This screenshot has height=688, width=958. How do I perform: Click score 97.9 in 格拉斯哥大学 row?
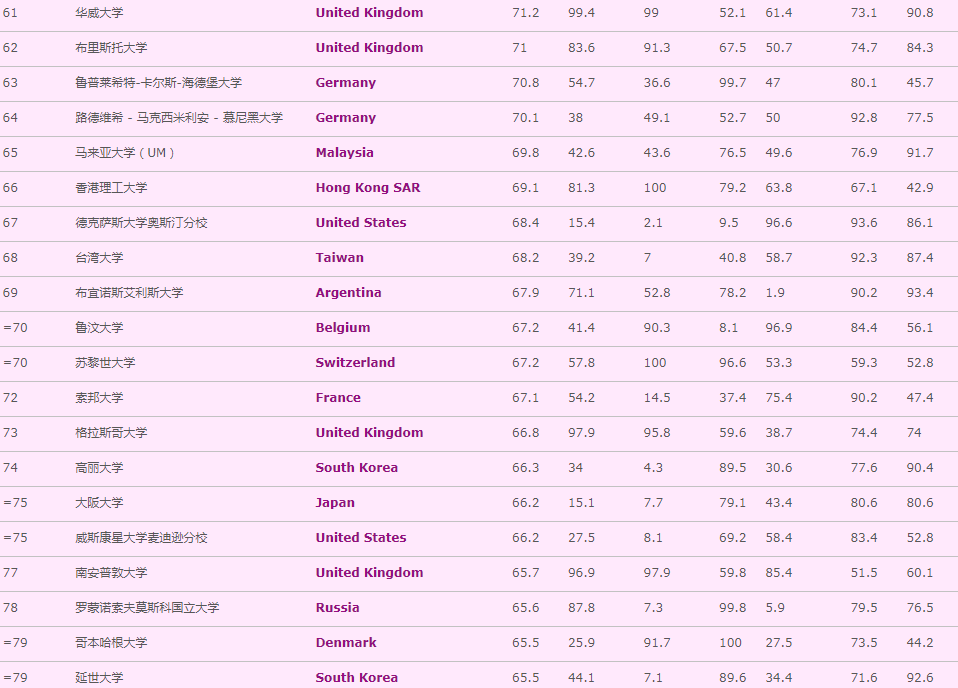click(x=582, y=433)
